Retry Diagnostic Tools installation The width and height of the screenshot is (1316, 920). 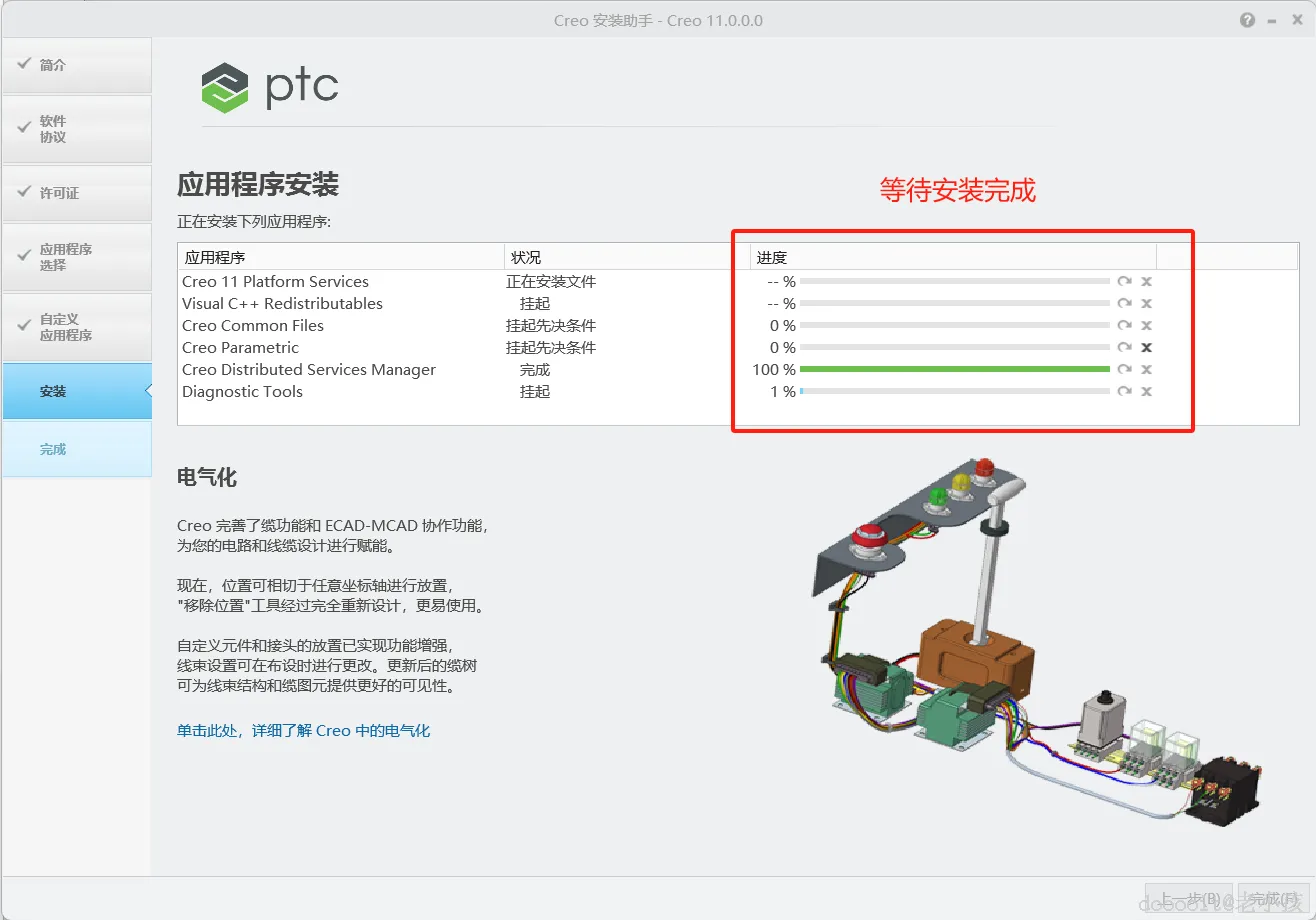(1125, 392)
